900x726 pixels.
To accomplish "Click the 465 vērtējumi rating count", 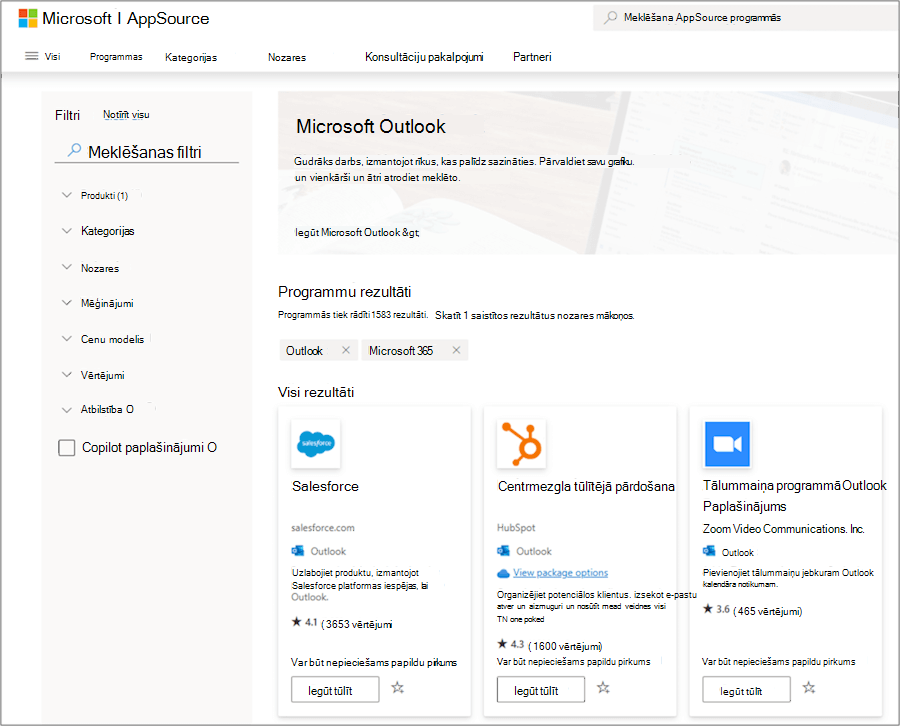I will pyautogui.click(x=767, y=611).
